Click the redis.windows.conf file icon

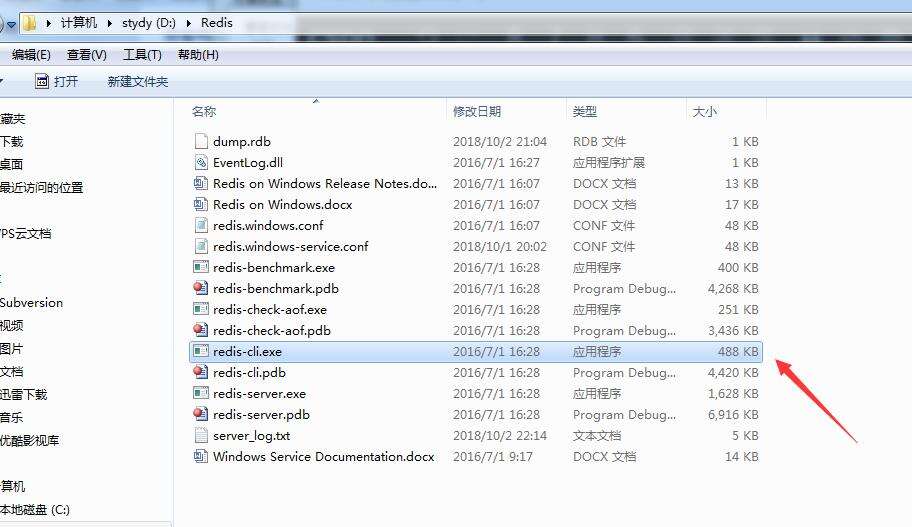[201, 225]
